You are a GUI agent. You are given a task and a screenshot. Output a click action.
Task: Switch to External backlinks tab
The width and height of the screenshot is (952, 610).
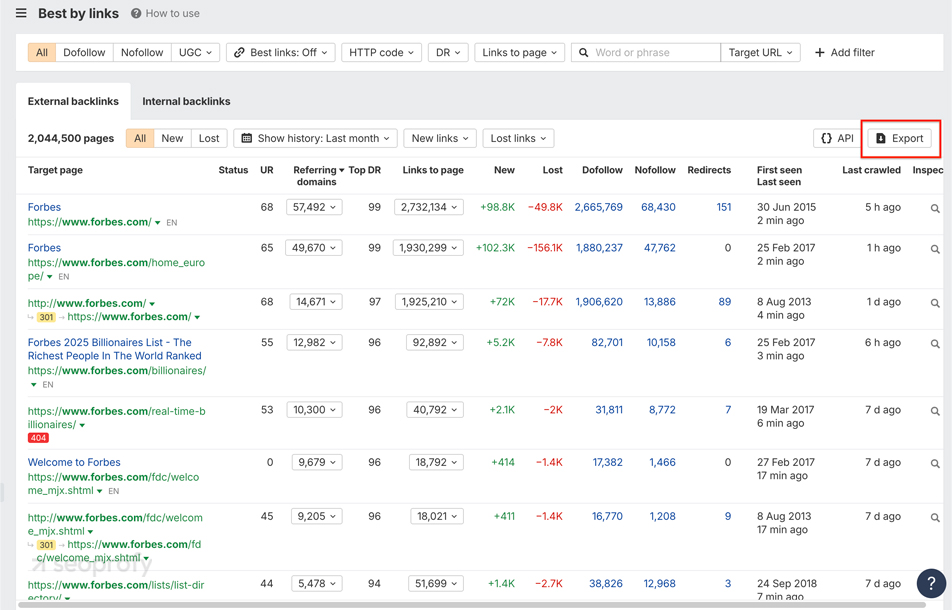click(x=73, y=101)
